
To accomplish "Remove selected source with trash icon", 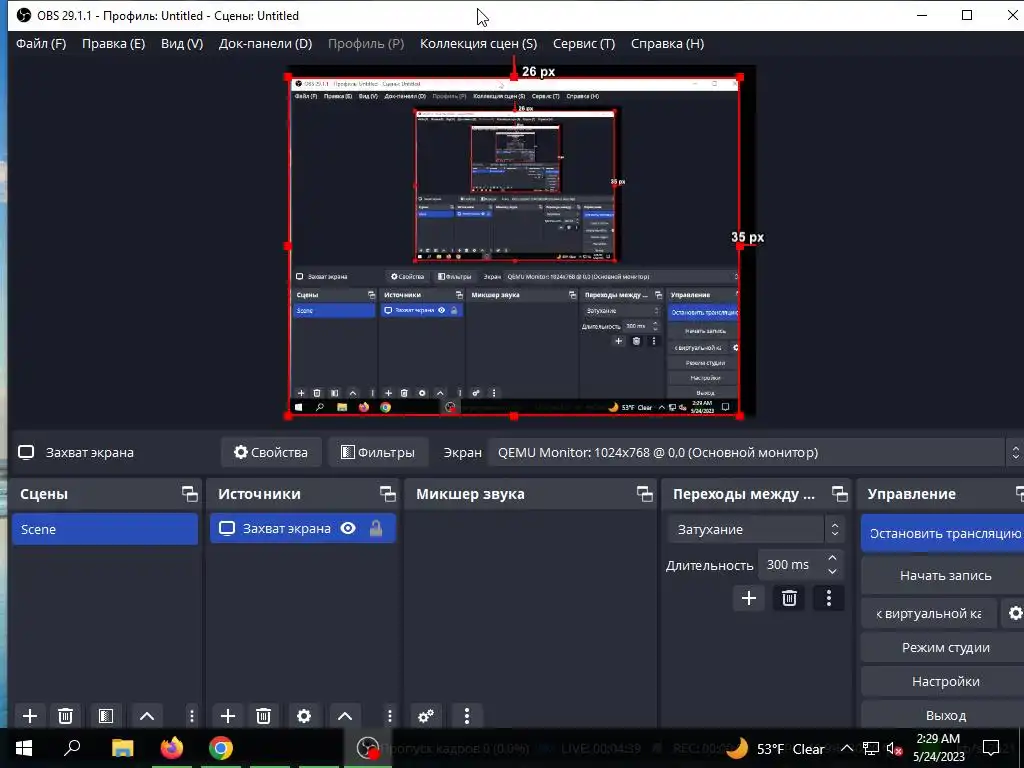I will tap(263, 716).
